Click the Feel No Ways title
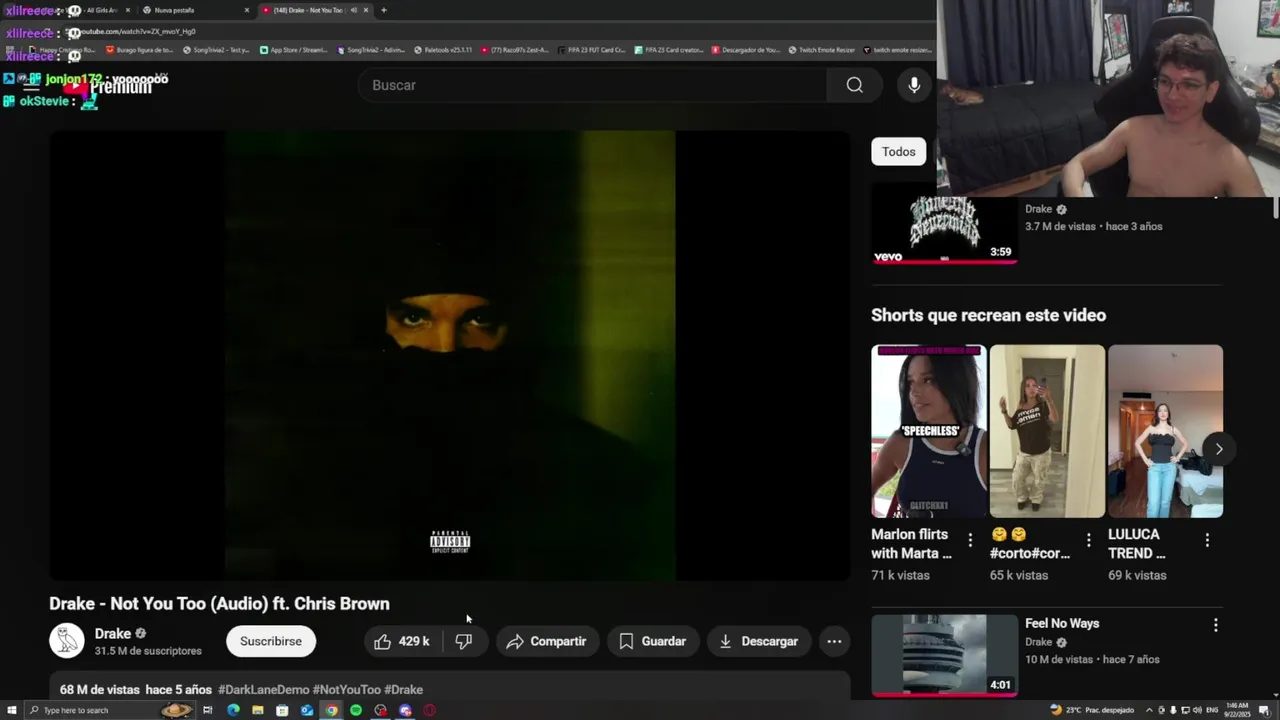 coord(1062,623)
